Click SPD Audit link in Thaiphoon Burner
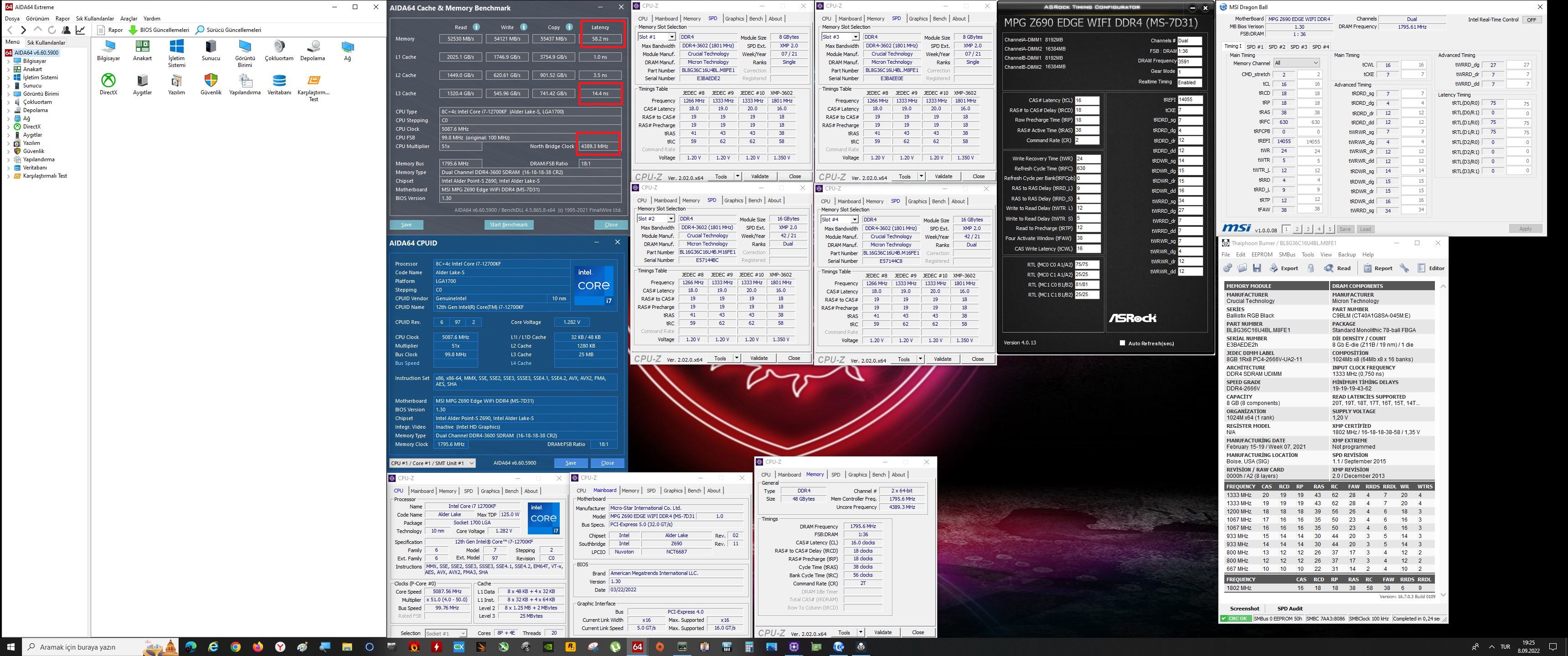The height and width of the screenshot is (656, 1568). 1290,609
